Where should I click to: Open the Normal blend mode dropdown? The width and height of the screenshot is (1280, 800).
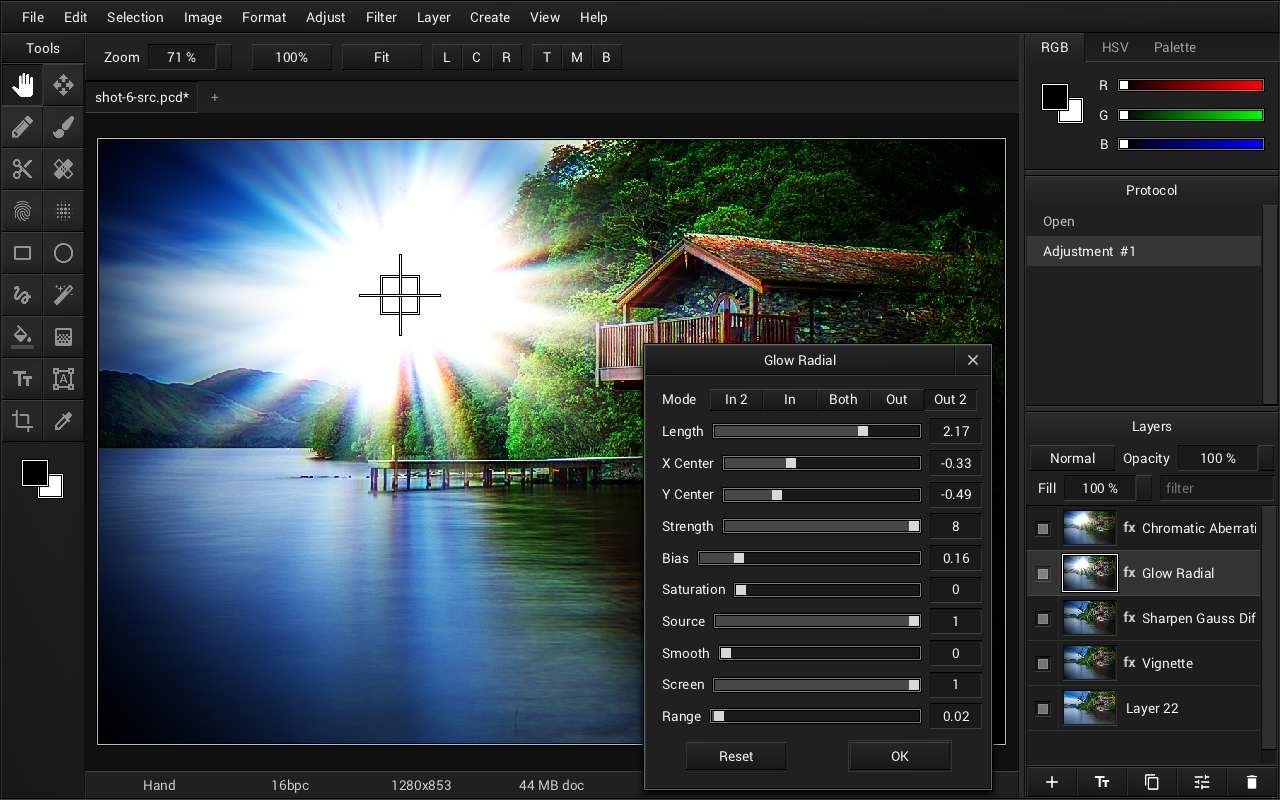click(1072, 458)
